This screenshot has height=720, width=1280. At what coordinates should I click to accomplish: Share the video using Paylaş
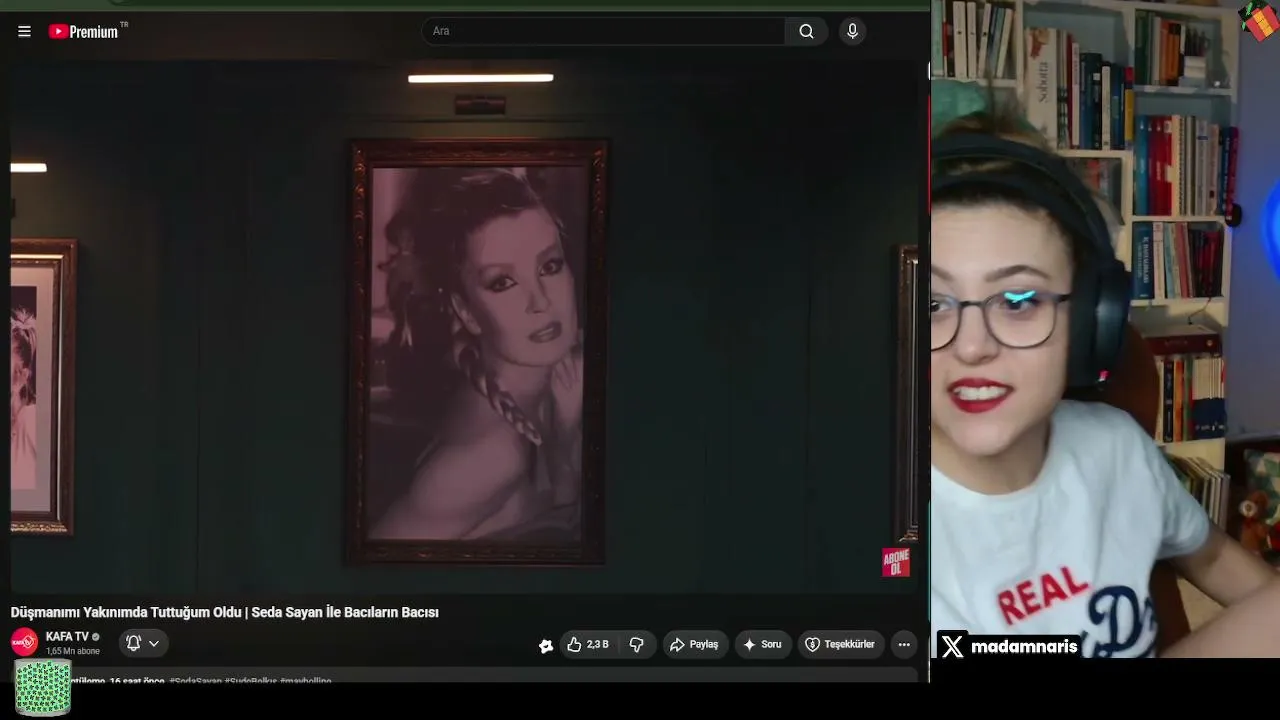695,645
